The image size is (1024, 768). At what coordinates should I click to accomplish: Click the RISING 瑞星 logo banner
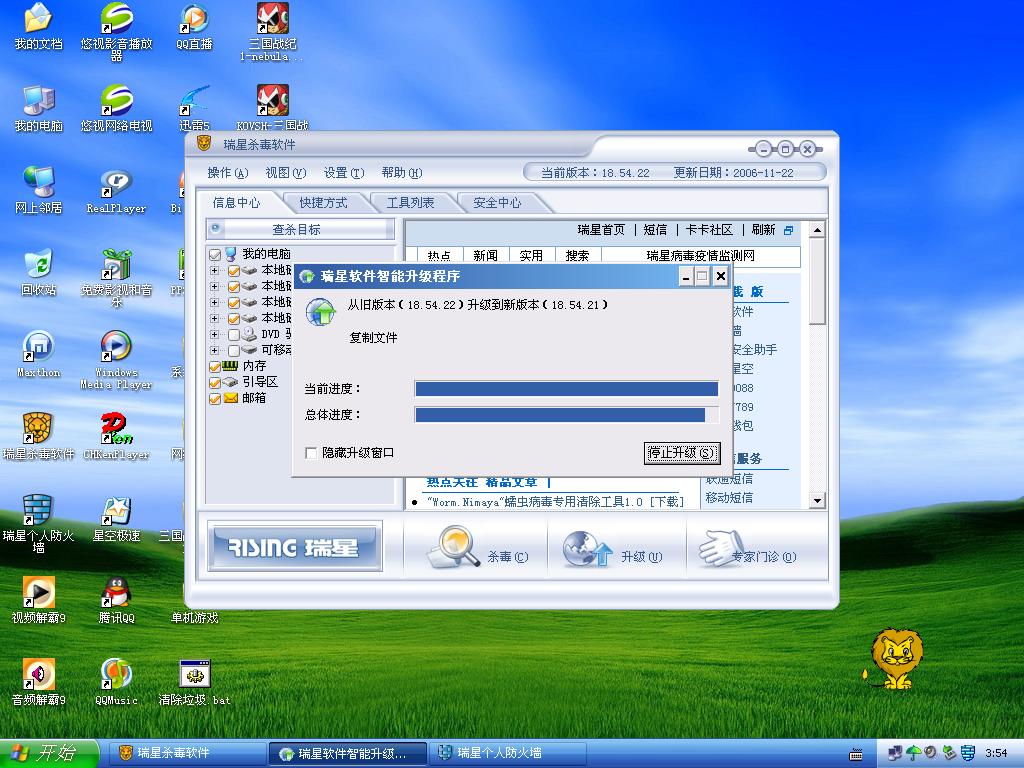coord(295,546)
